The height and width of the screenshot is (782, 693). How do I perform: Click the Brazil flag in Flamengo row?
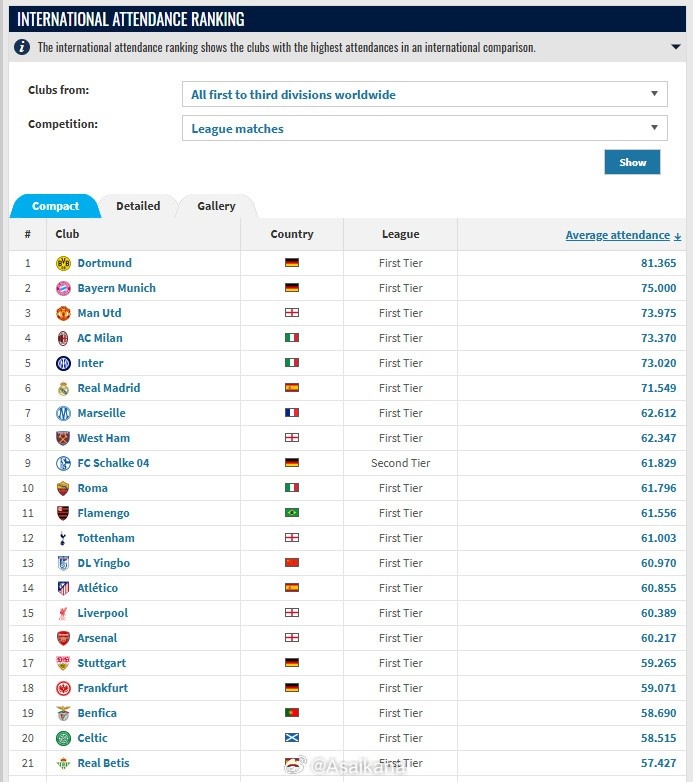click(292, 513)
